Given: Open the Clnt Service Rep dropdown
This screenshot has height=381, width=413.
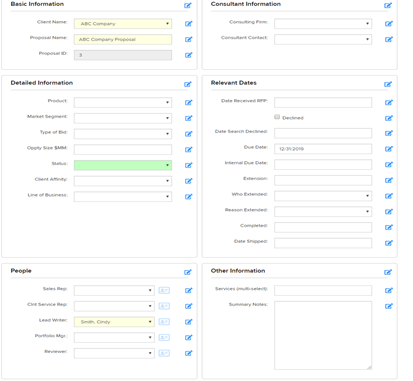Looking at the screenshot, I should [114, 306].
